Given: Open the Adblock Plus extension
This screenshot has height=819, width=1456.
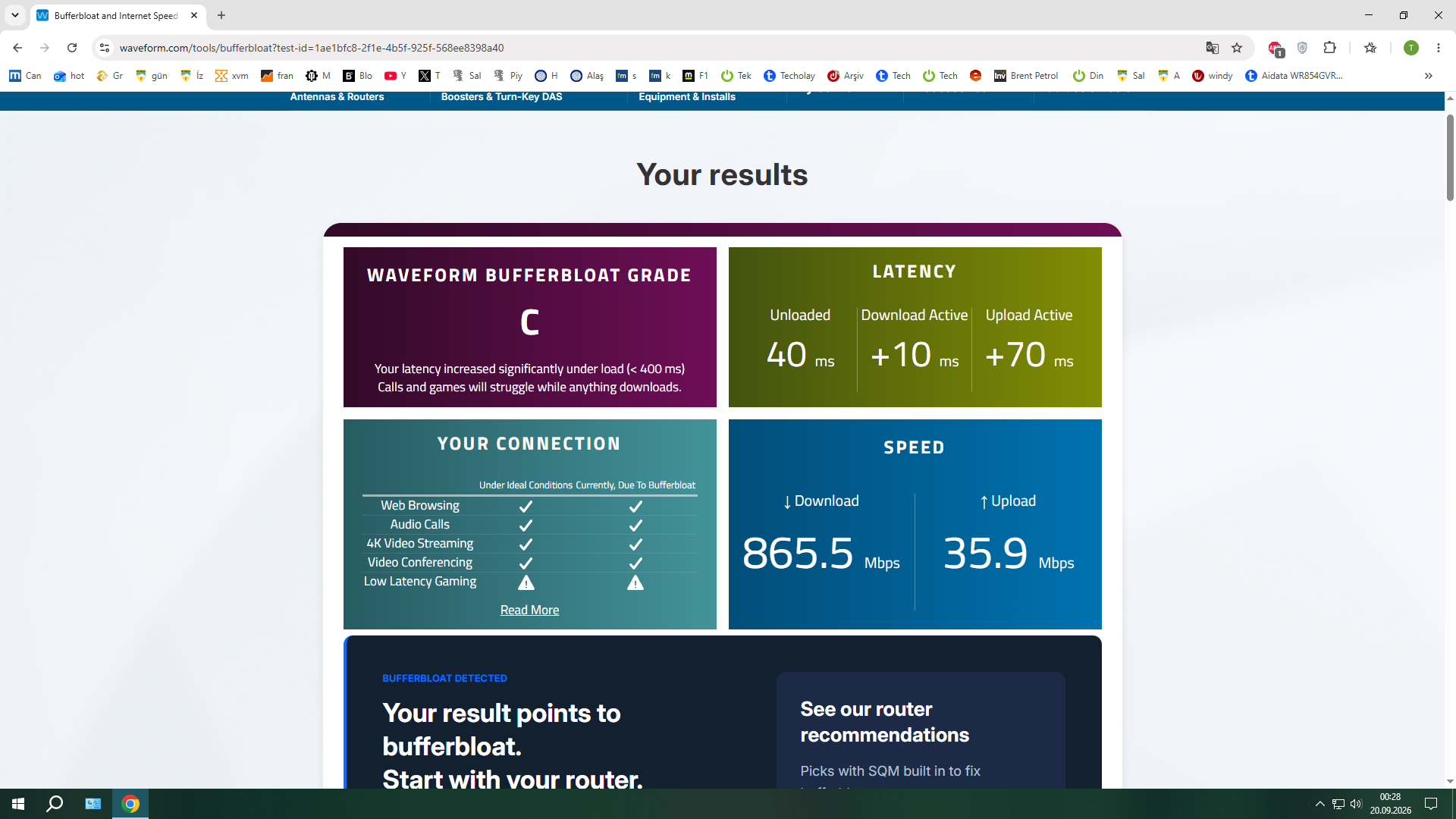Looking at the screenshot, I should [1276, 49].
